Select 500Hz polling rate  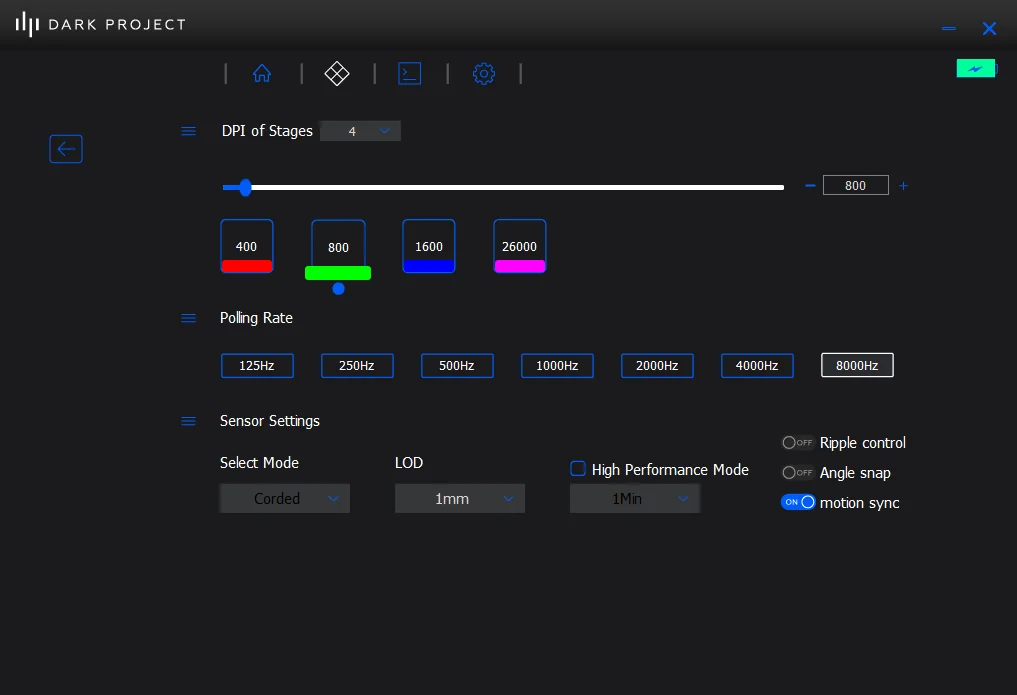[x=457, y=366]
